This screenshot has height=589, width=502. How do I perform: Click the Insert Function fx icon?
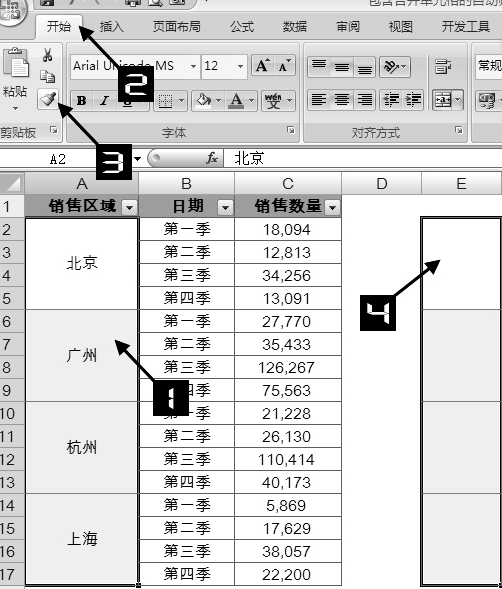212,158
